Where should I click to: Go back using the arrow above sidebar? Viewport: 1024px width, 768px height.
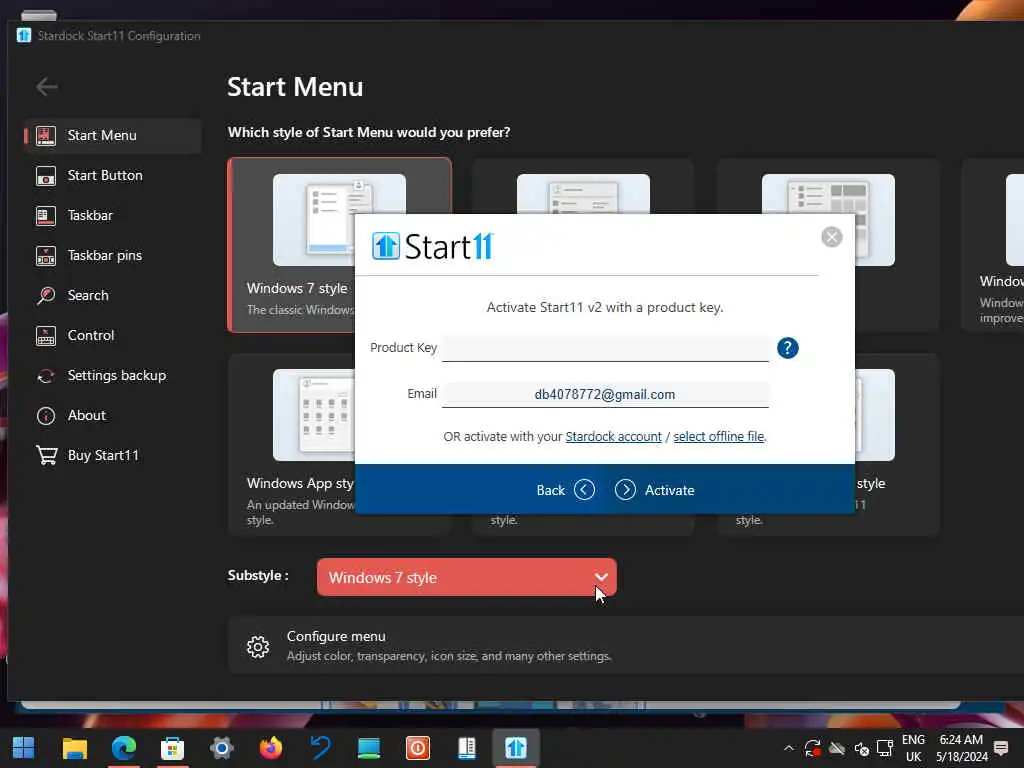pos(46,86)
